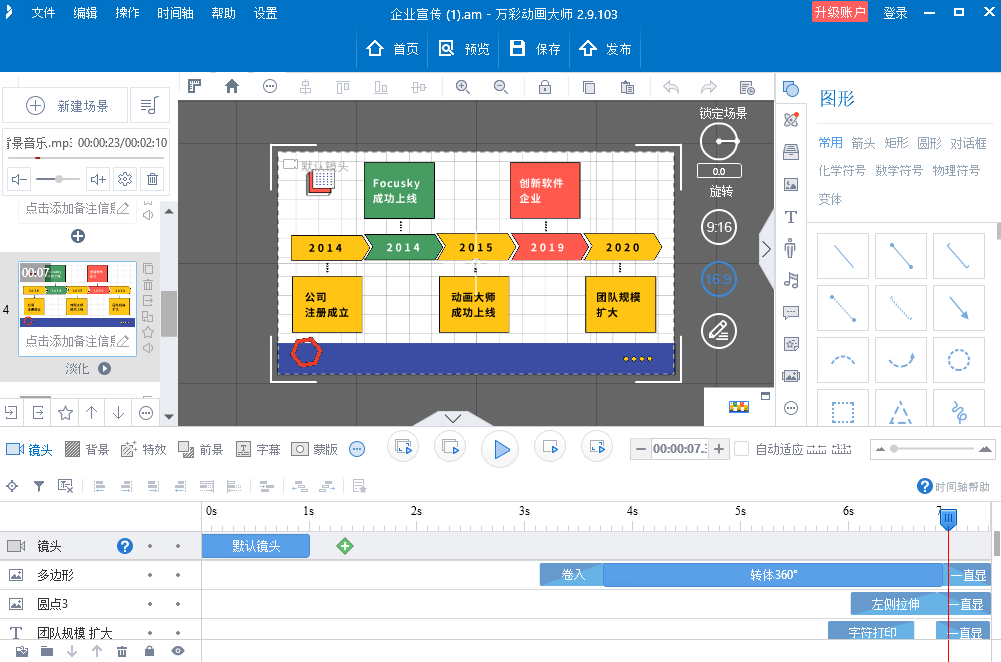The width and height of the screenshot is (1001, 662).
Task: Toggle the lock icon in canvas toolbar
Action: tap(545, 87)
